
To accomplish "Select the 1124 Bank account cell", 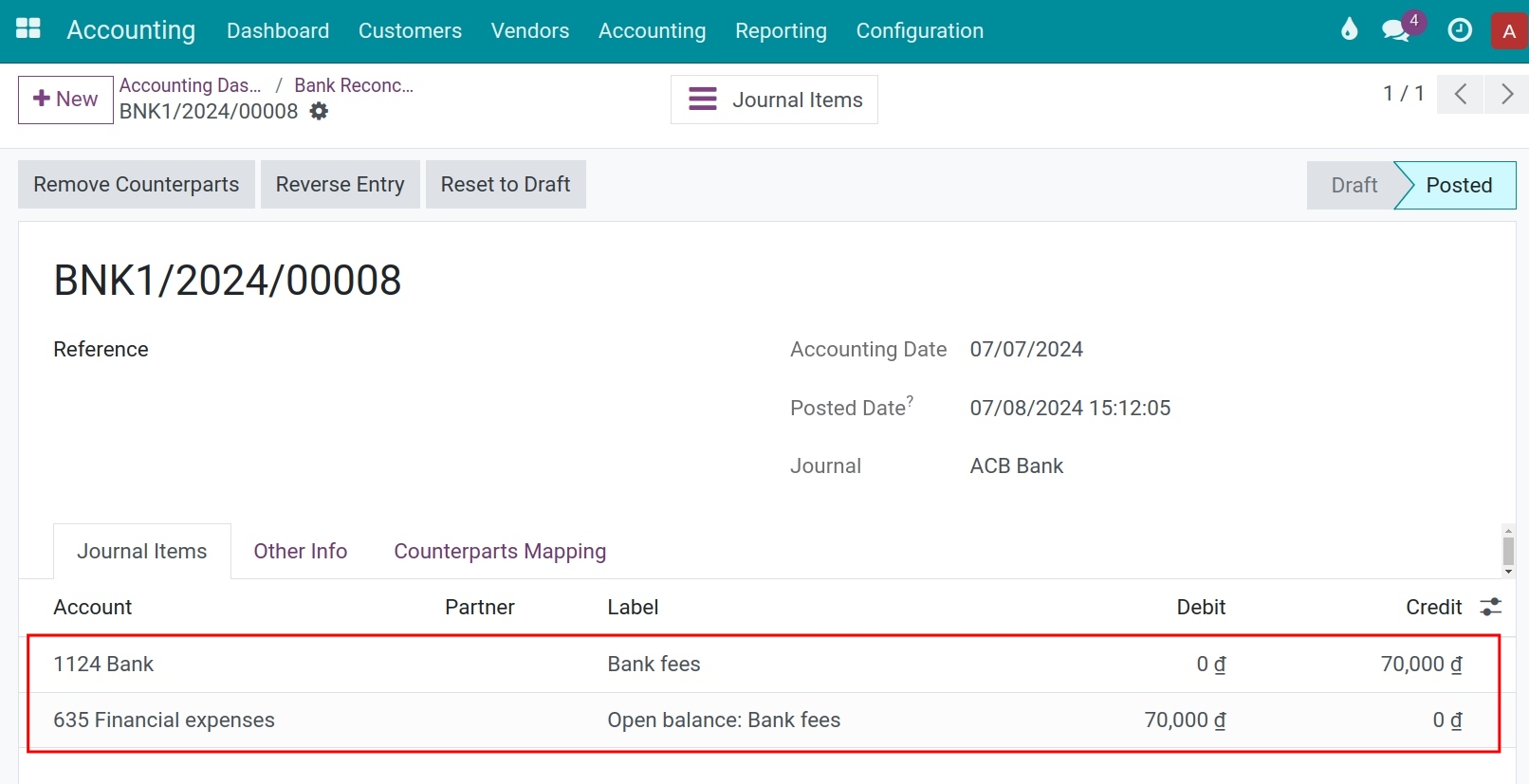I will click(x=103, y=664).
